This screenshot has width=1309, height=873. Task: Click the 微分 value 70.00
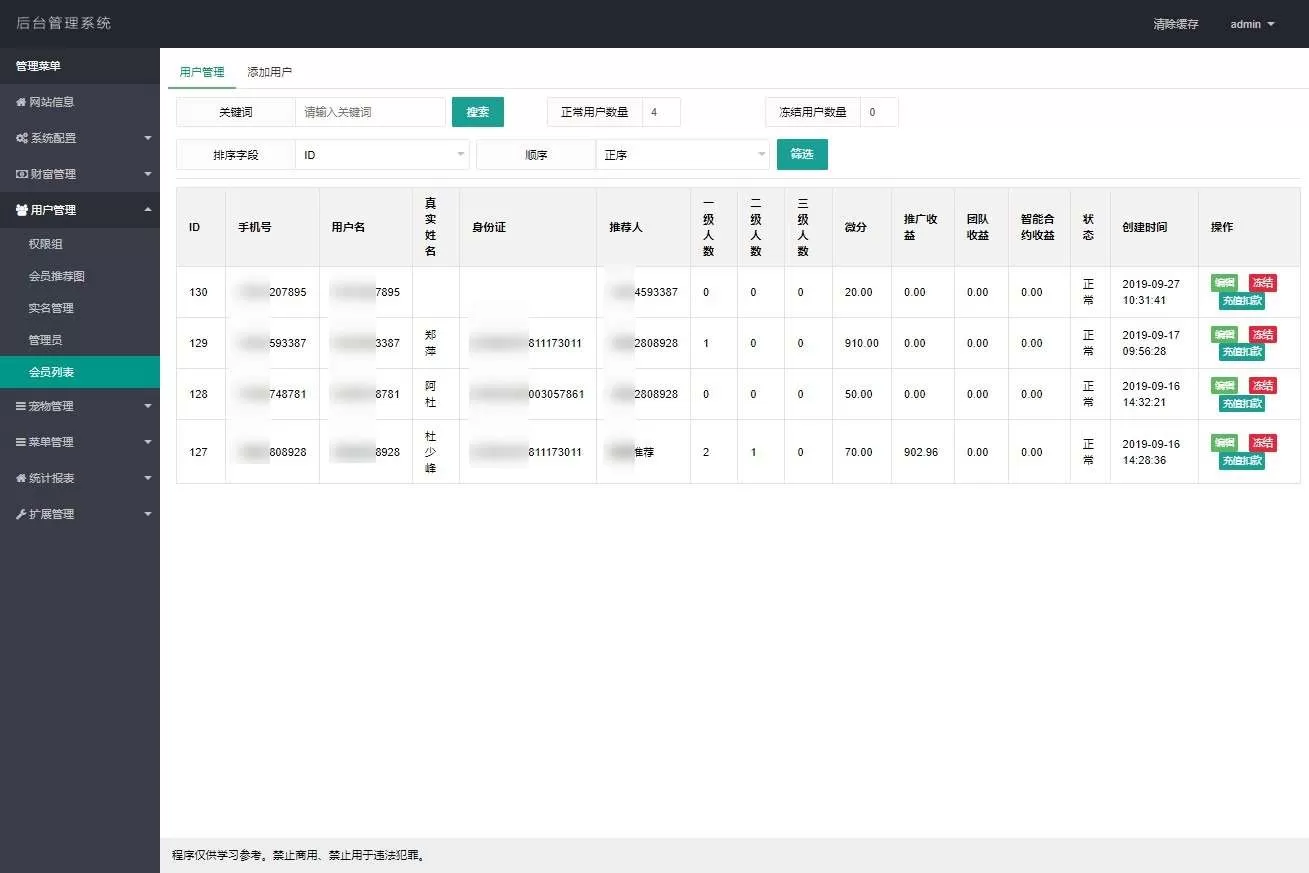pos(859,452)
